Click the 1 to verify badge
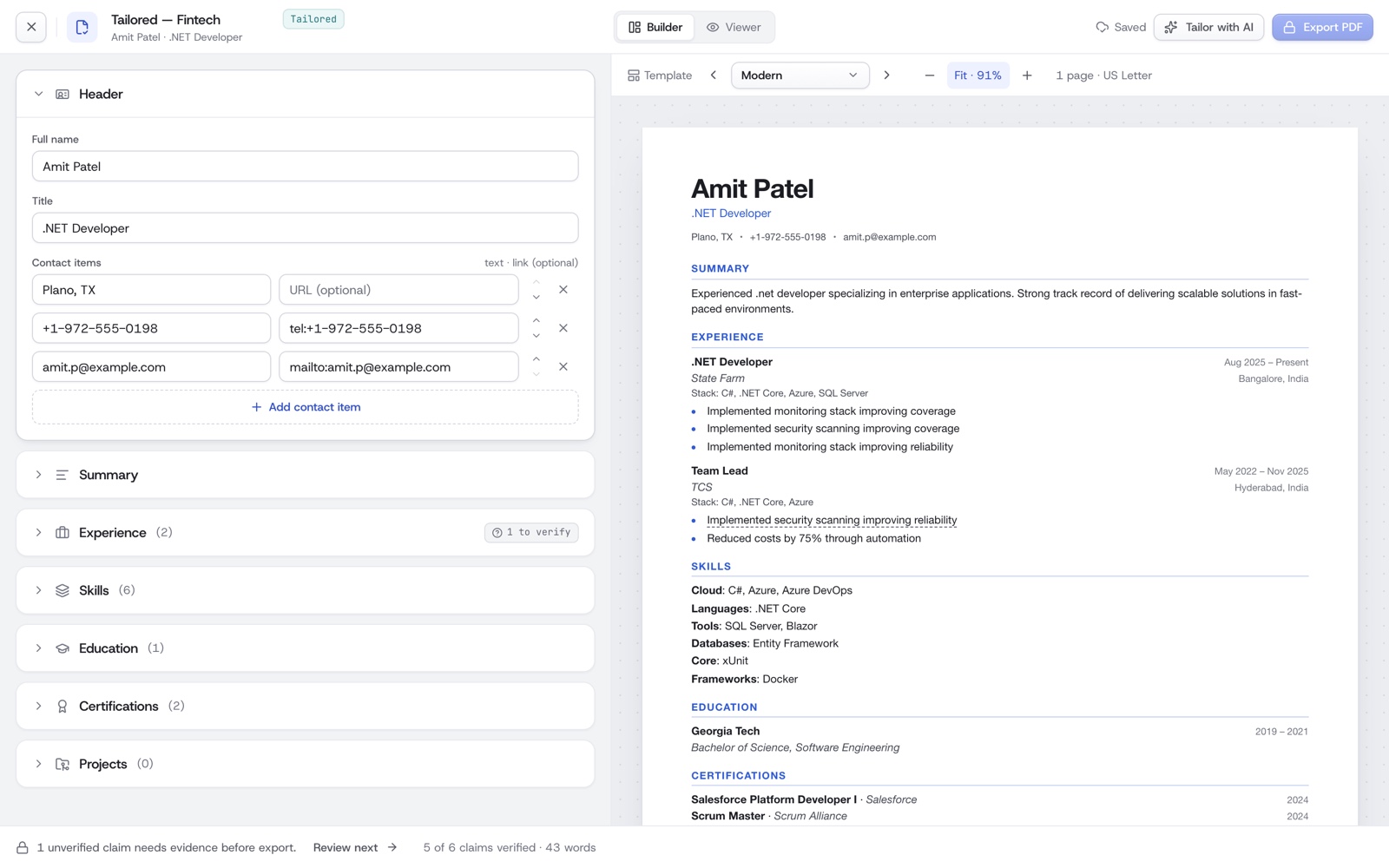 point(531,532)
